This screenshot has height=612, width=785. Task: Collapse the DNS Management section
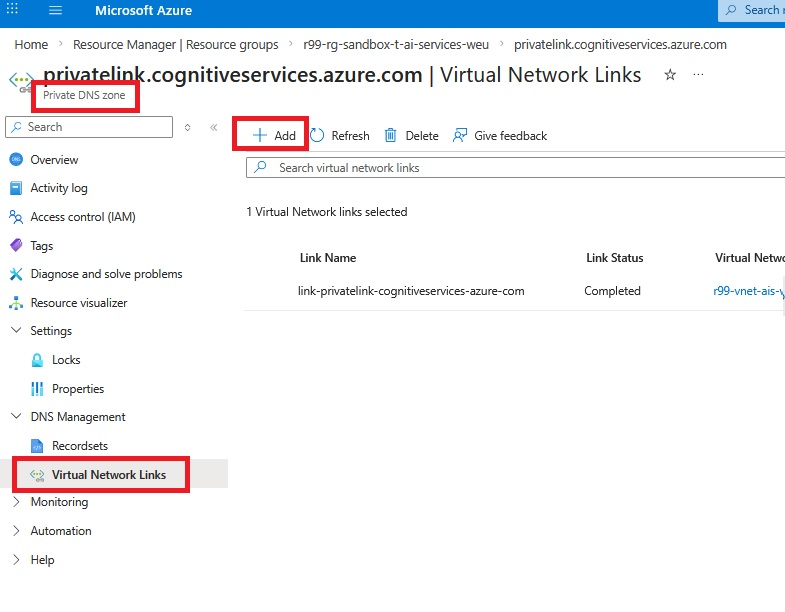[x=16, y=417]
